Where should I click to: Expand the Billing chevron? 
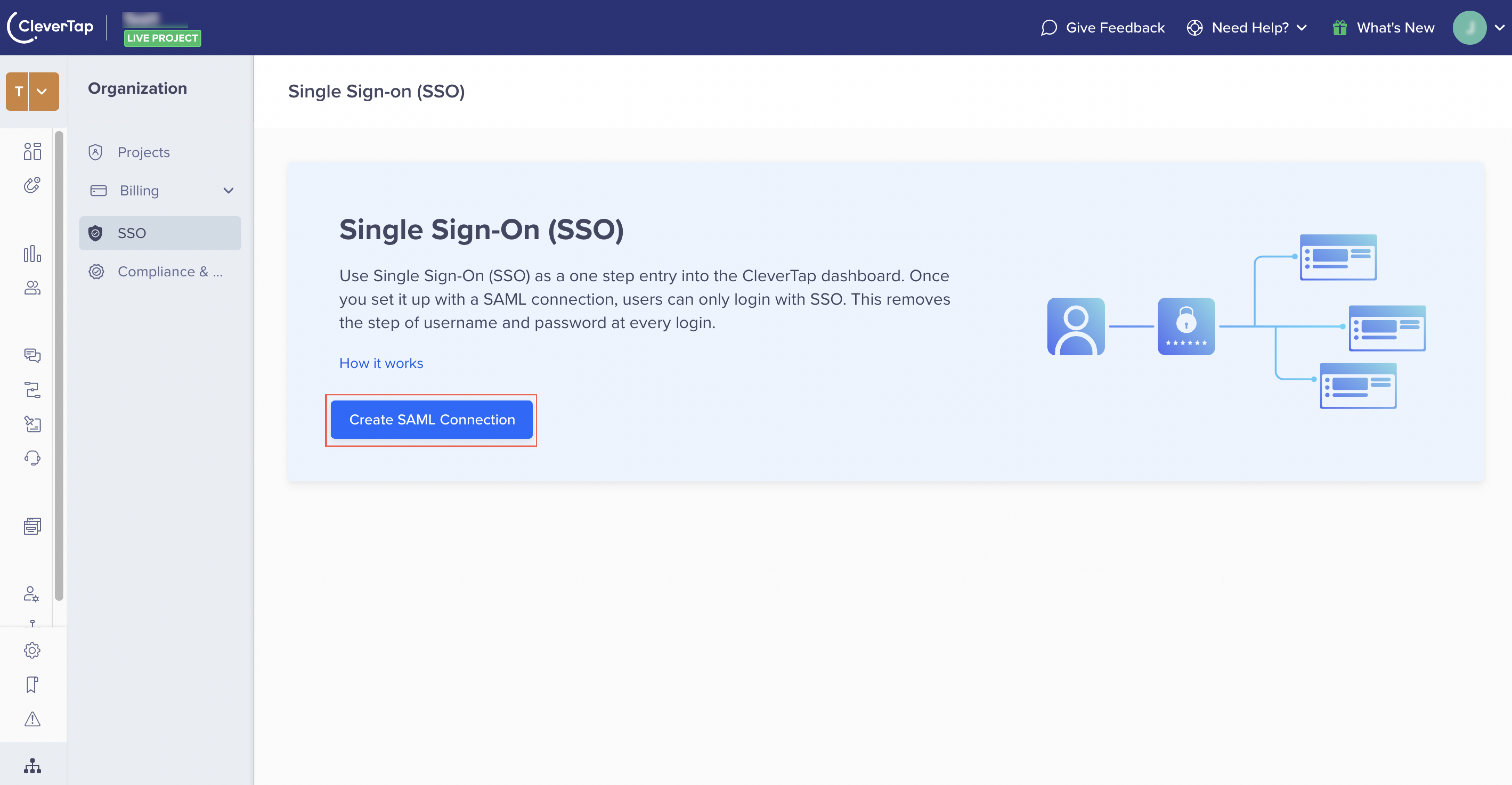pyautogui.click(x=228, y=191)
